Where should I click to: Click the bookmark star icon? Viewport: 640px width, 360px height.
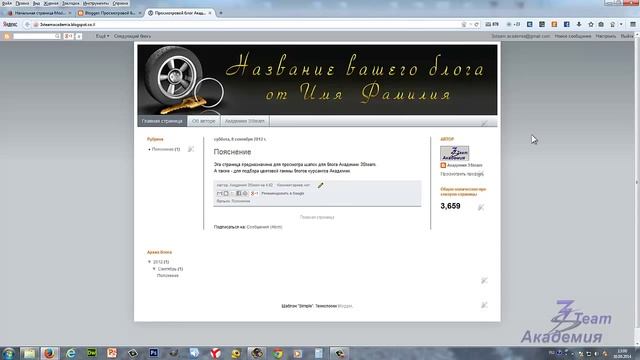click(x=591, y=24)
